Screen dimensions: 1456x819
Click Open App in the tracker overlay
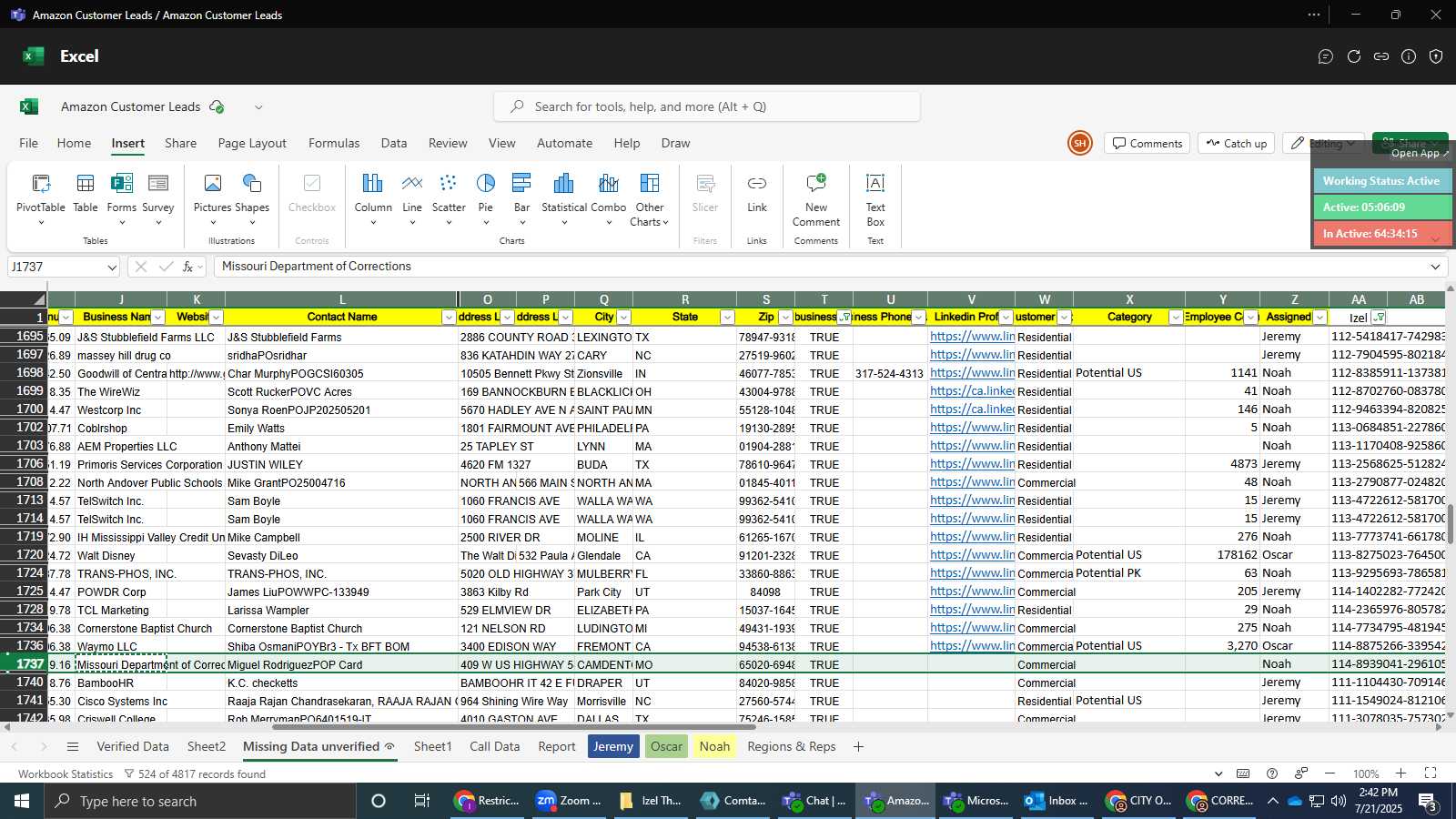[1420, 153]
